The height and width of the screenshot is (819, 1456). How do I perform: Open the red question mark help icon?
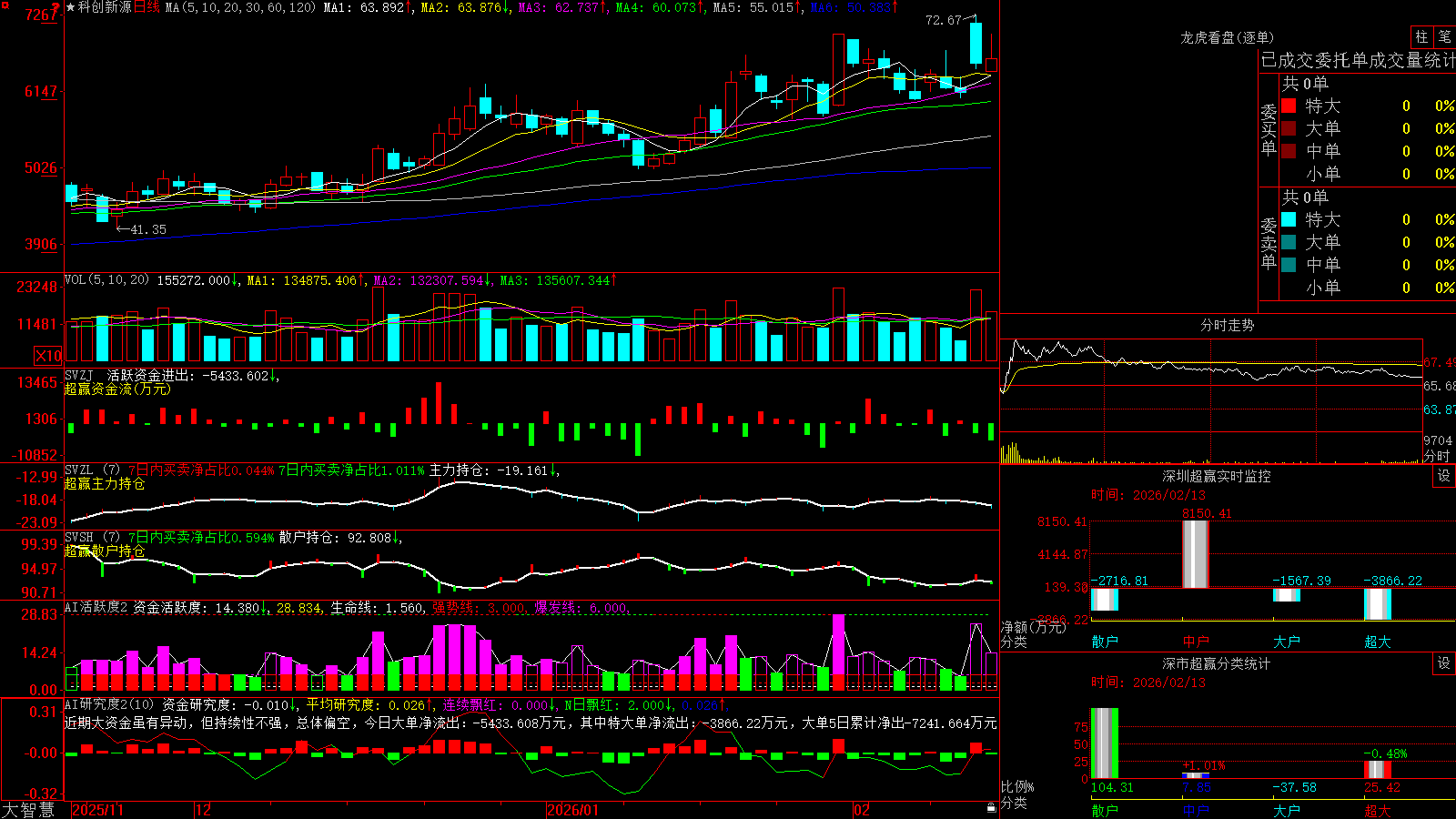pyautogui.click(x=56, y=6)
